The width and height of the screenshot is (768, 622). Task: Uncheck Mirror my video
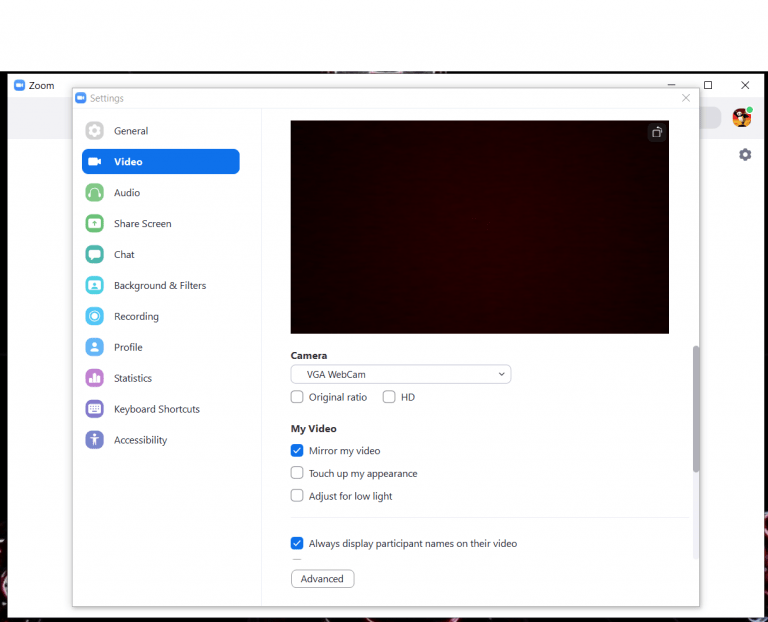tap(297, 451)
